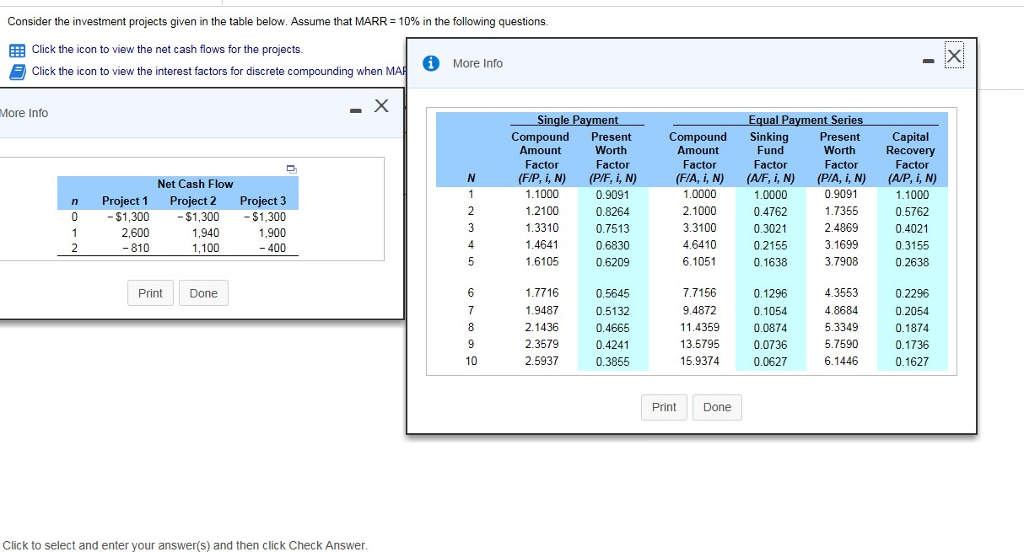Viewport: 1024px width, 552px height.
Task: Select the Project 3 column header
Action: point(262,201)
